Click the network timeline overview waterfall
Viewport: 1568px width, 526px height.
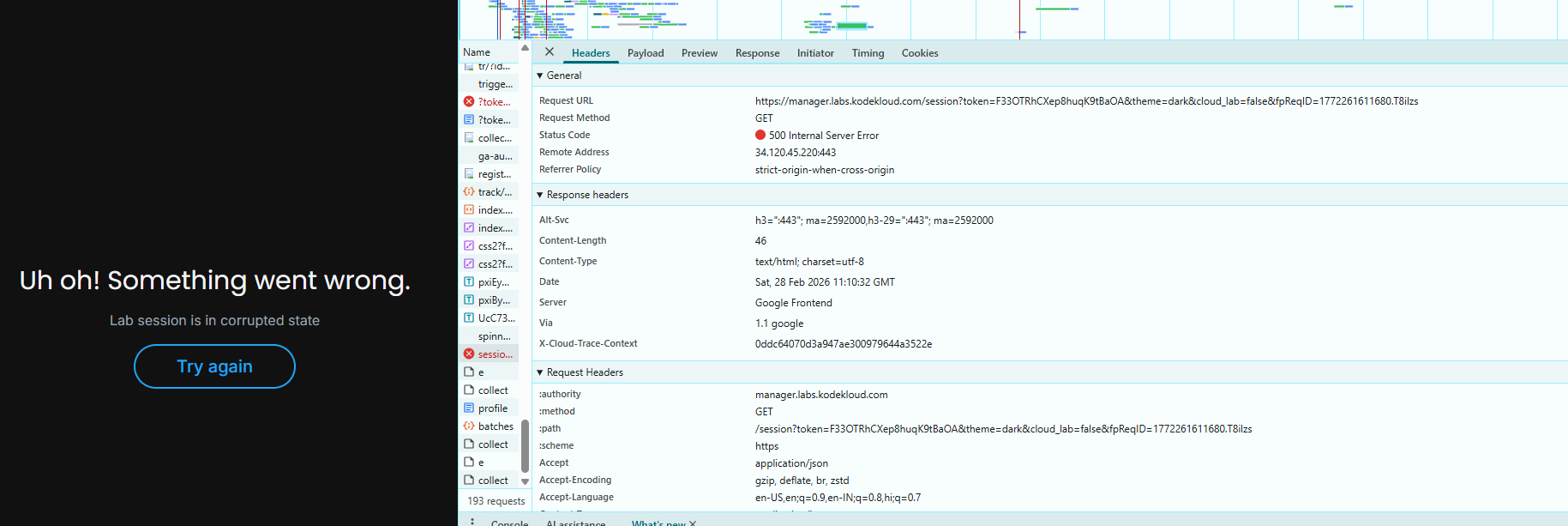tap(1012, 19)
